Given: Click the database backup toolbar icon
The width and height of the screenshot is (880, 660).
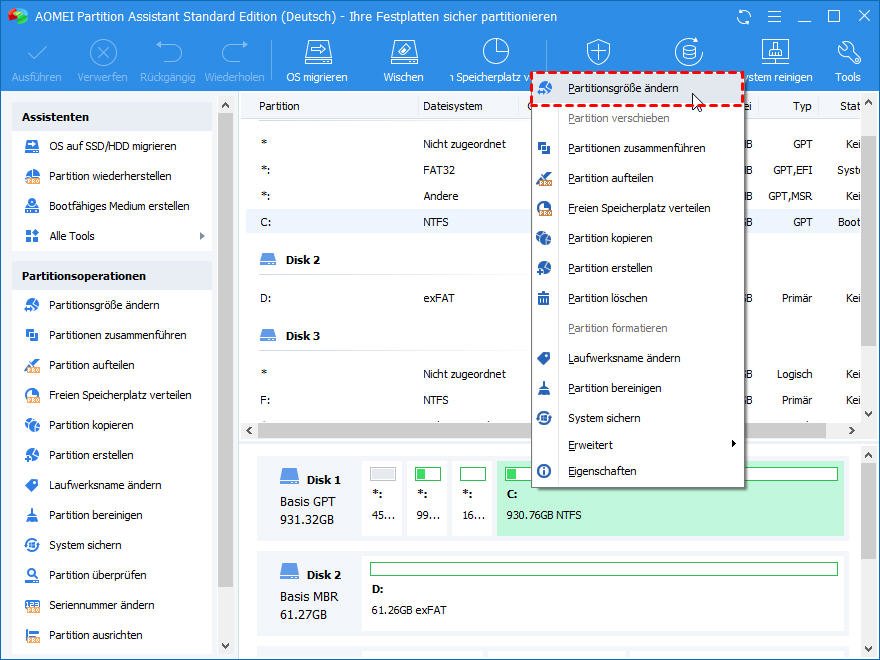Looking at the screenshot, I should pos(689,52).
